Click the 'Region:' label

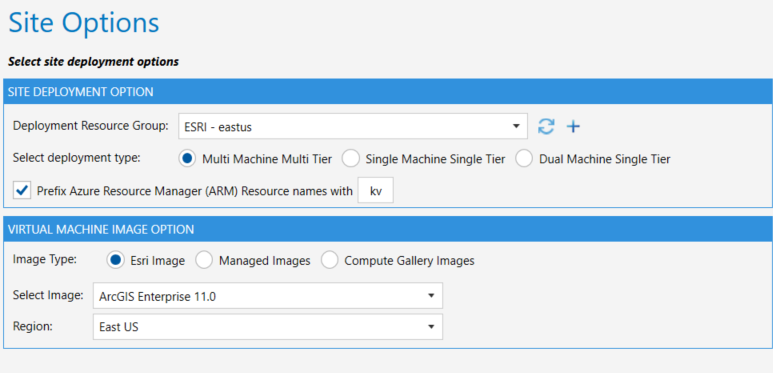point(32,326)
